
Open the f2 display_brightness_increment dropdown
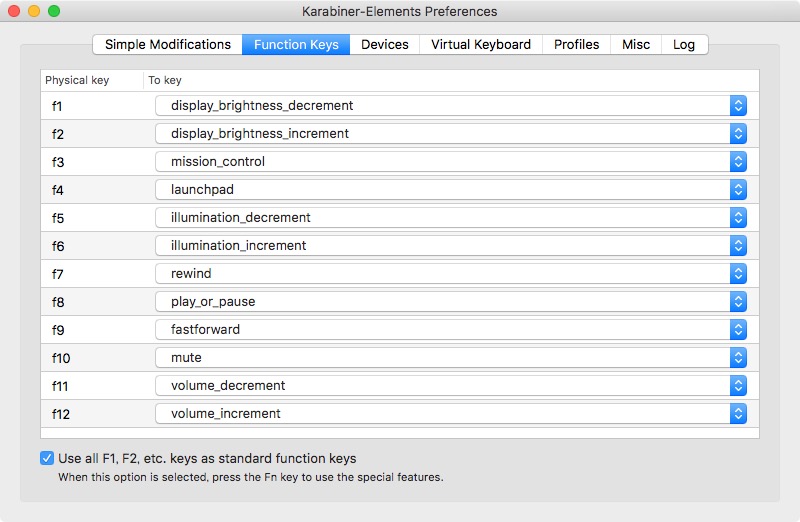451,134
